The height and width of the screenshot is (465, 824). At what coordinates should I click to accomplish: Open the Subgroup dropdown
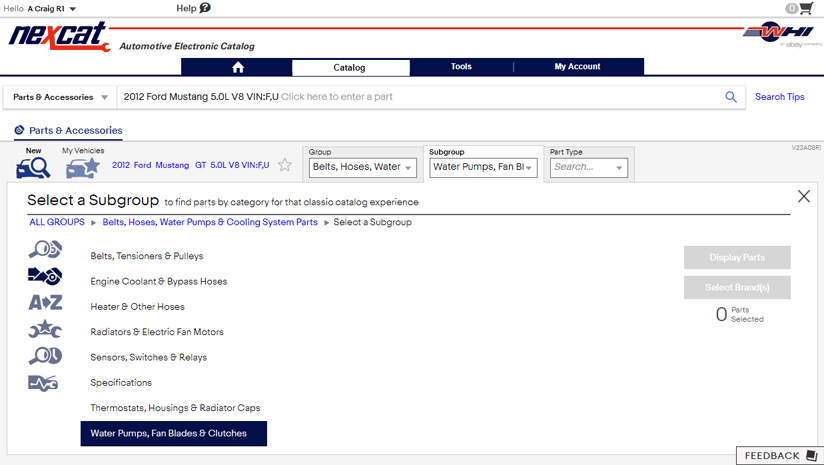coord(483,167)
